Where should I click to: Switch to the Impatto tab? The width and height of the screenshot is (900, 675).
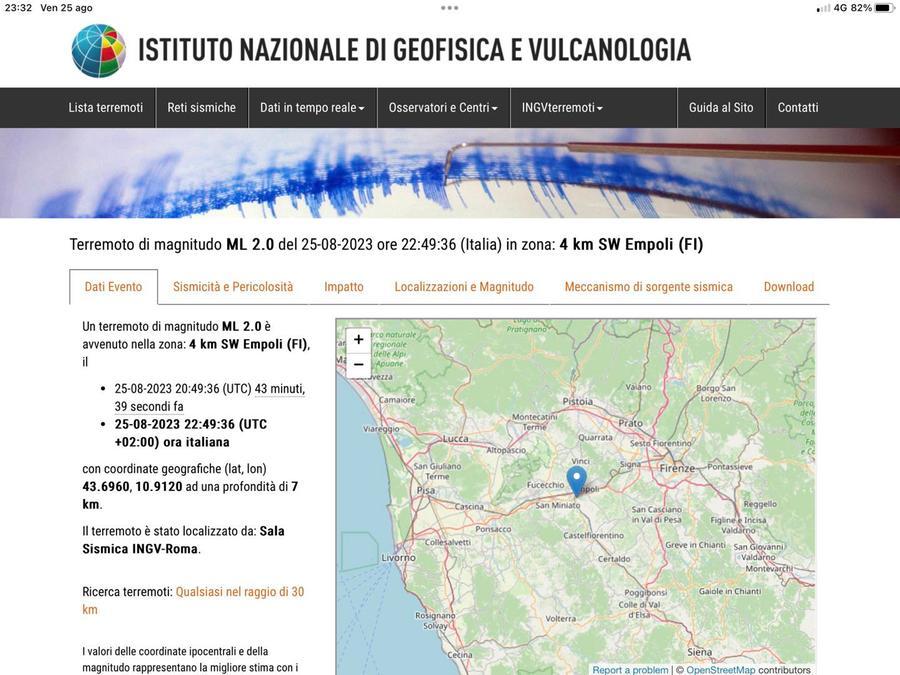pyautogui.click(x=344, y=286)
